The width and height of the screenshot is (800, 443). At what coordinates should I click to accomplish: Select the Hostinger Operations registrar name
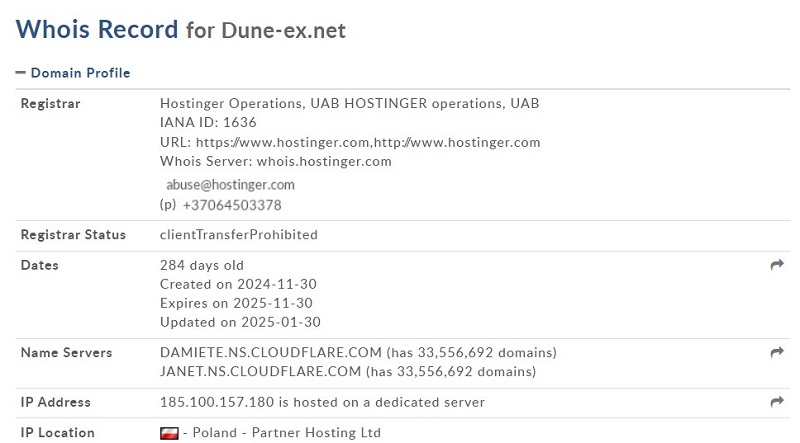tap(349, 104)
